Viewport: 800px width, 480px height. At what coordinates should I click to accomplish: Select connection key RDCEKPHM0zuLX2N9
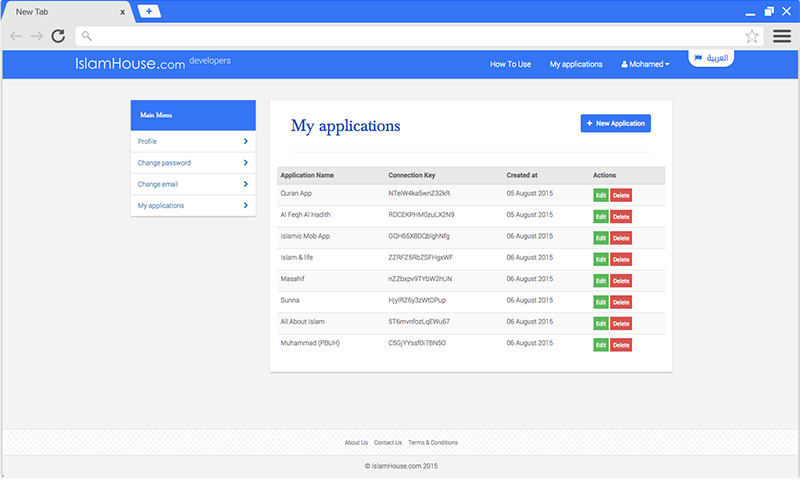(x=421, y=215)
